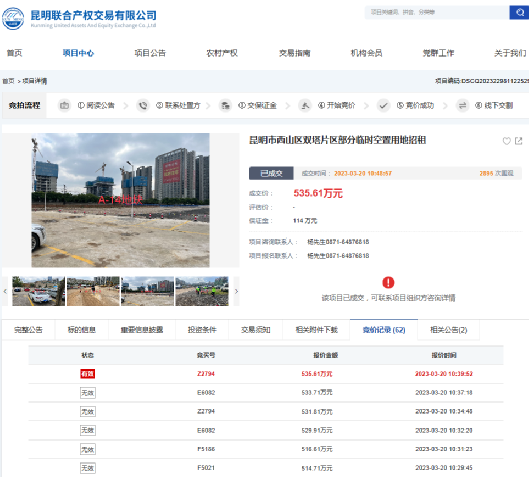
Task: Click the 竞价成功 checkmark step icon
Action: coord(383,106)
